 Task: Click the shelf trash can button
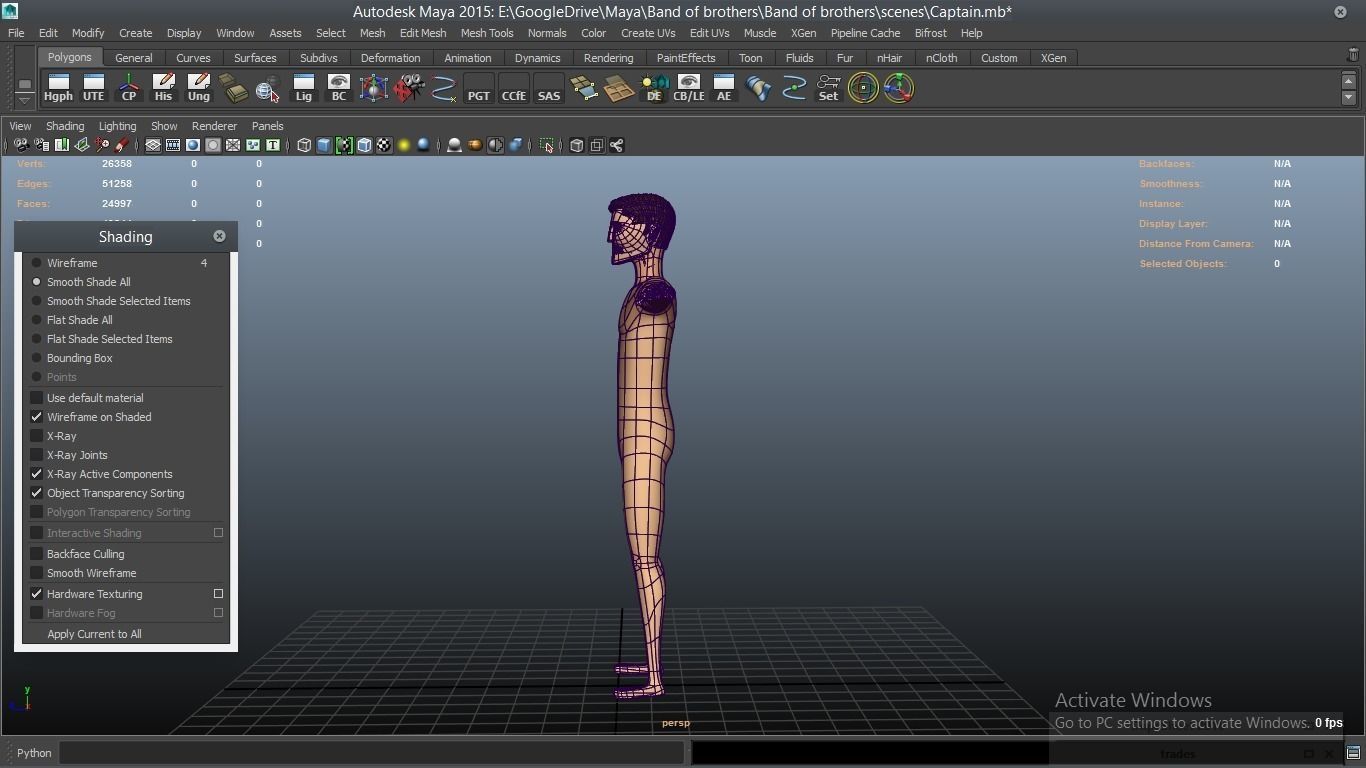click(1353, 56)
